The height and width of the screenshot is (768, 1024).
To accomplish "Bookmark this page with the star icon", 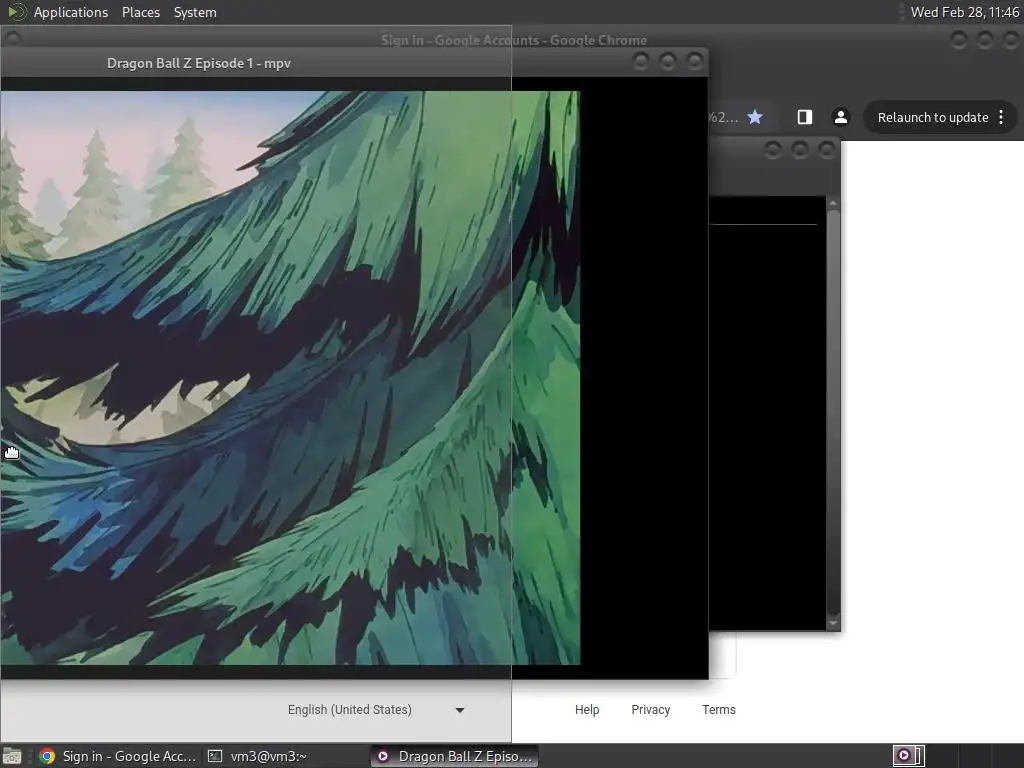I will point(755,117).
